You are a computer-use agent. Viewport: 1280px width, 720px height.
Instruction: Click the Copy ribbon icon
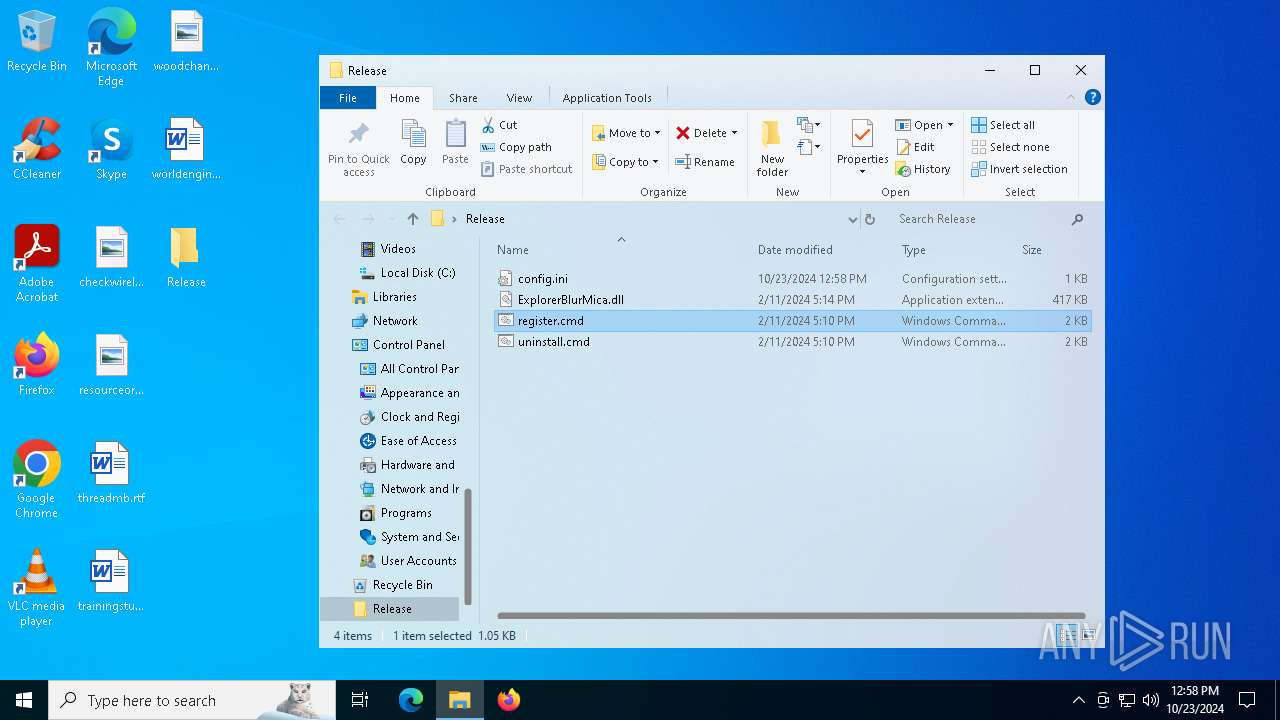(413, 134)
